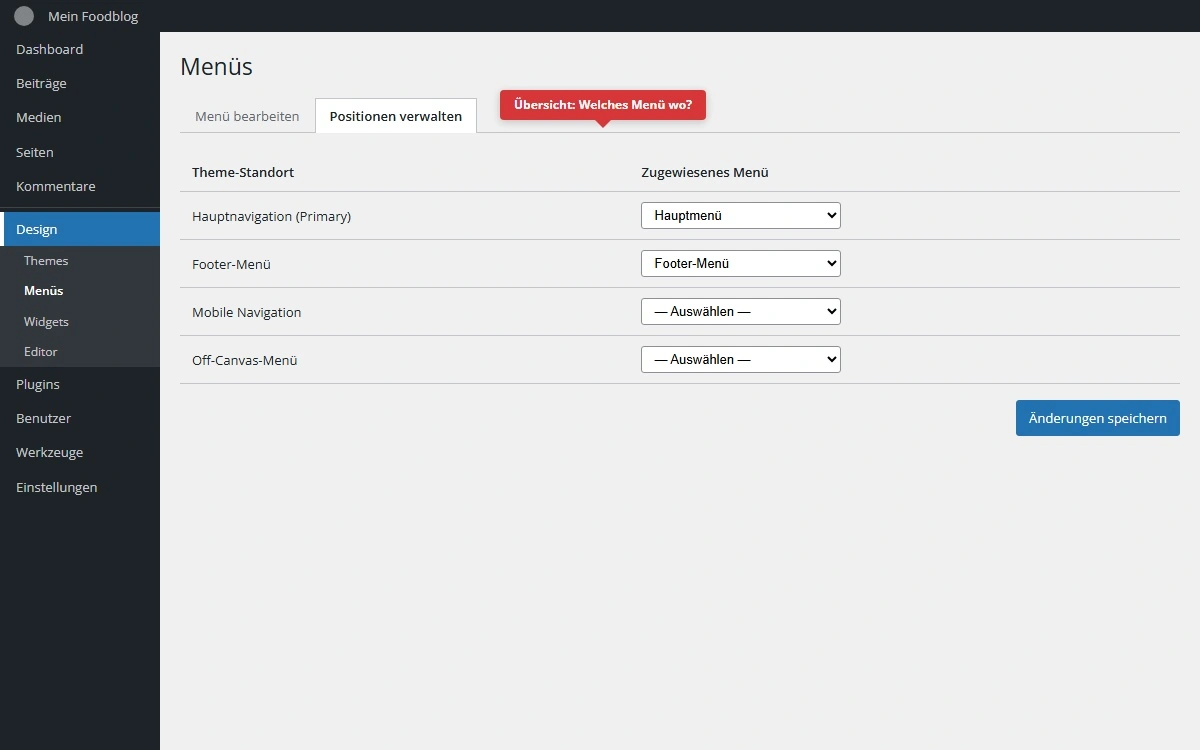Choose a menu for Mobile Navigation
The image size is (1200, 750).
point(740,311)
